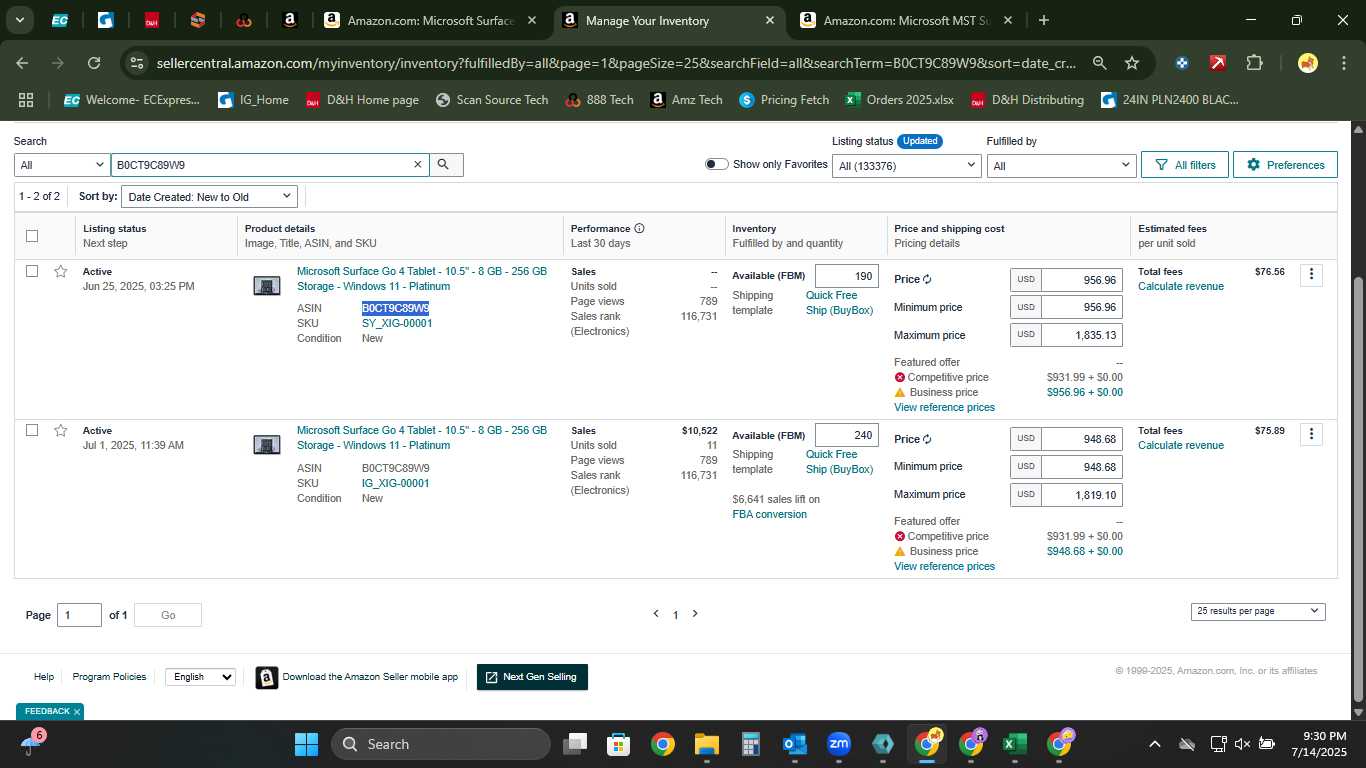The image size is (1366, 768).
Task: Open the three-dot menu for SY_XIG-00001 row
Action: 1311,274
